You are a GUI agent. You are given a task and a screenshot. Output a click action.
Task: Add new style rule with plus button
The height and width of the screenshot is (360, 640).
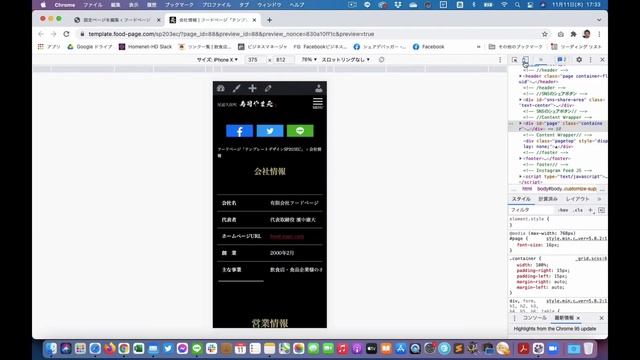pyautogui.click(x=590, y=210)
